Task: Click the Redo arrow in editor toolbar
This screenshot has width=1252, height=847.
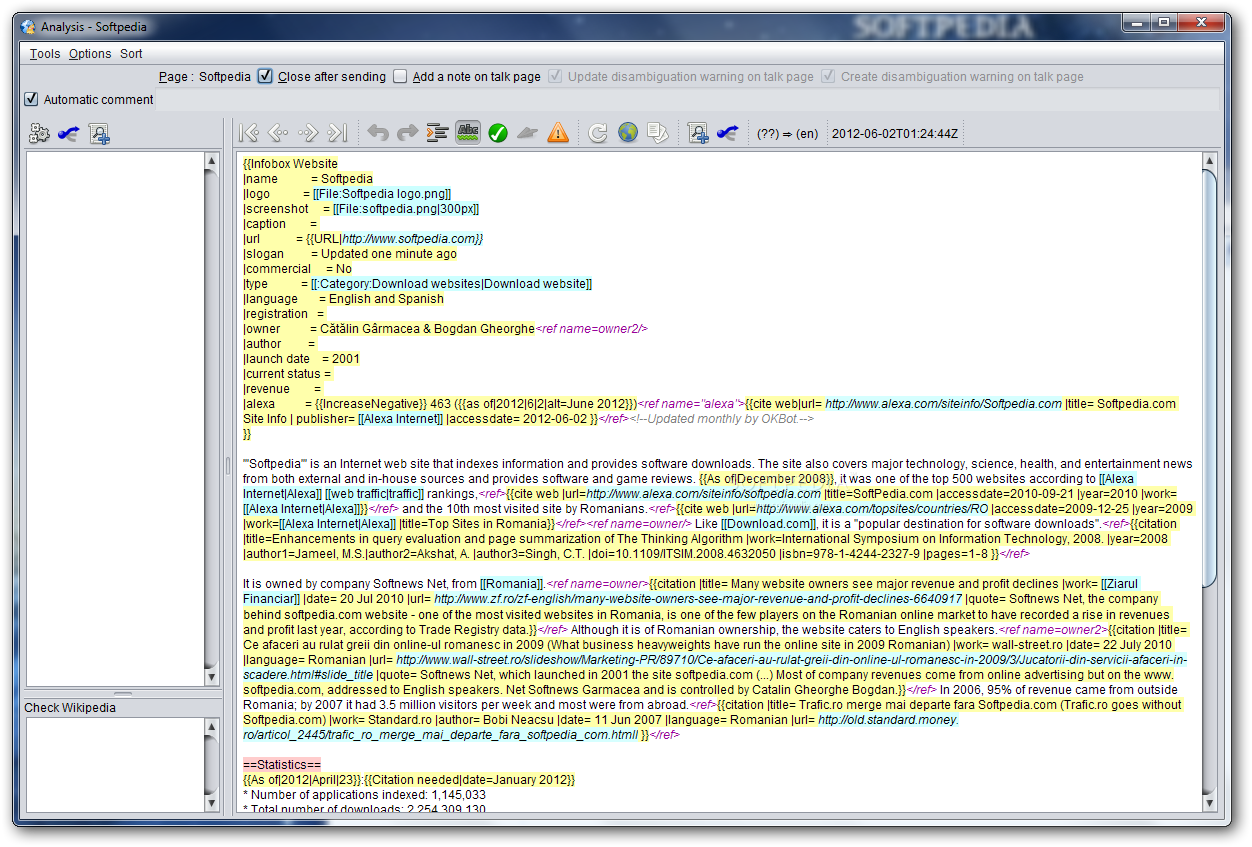Action: (407, 133)
